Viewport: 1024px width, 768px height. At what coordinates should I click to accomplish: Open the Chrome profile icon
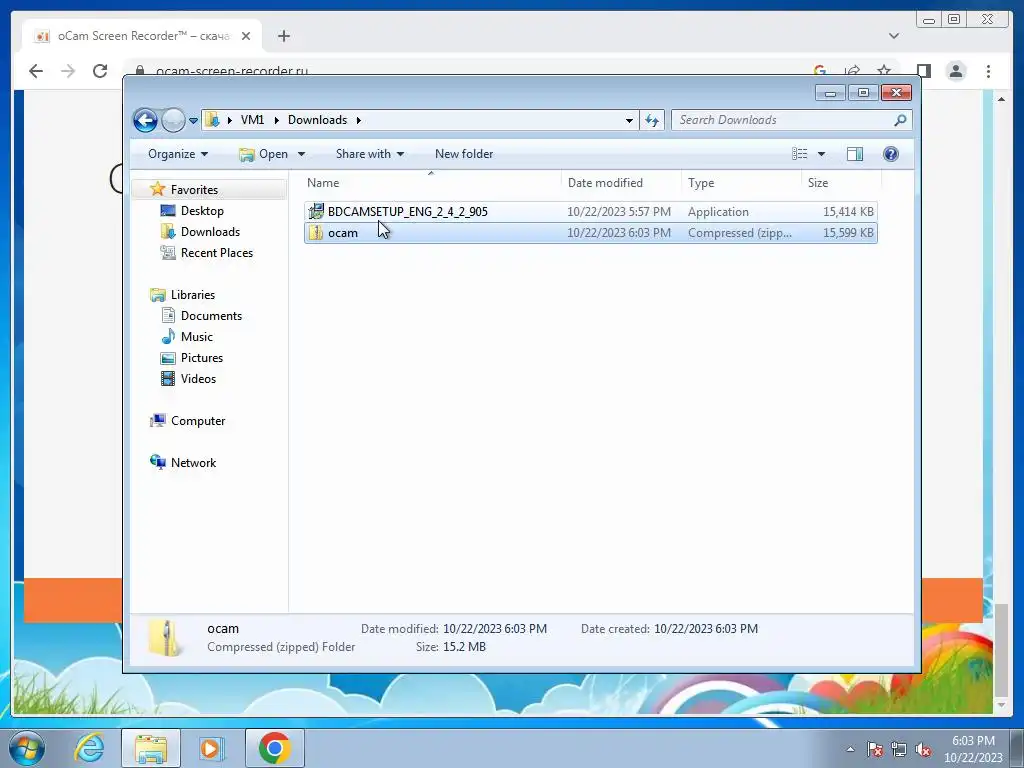click(x=956, y=71)
